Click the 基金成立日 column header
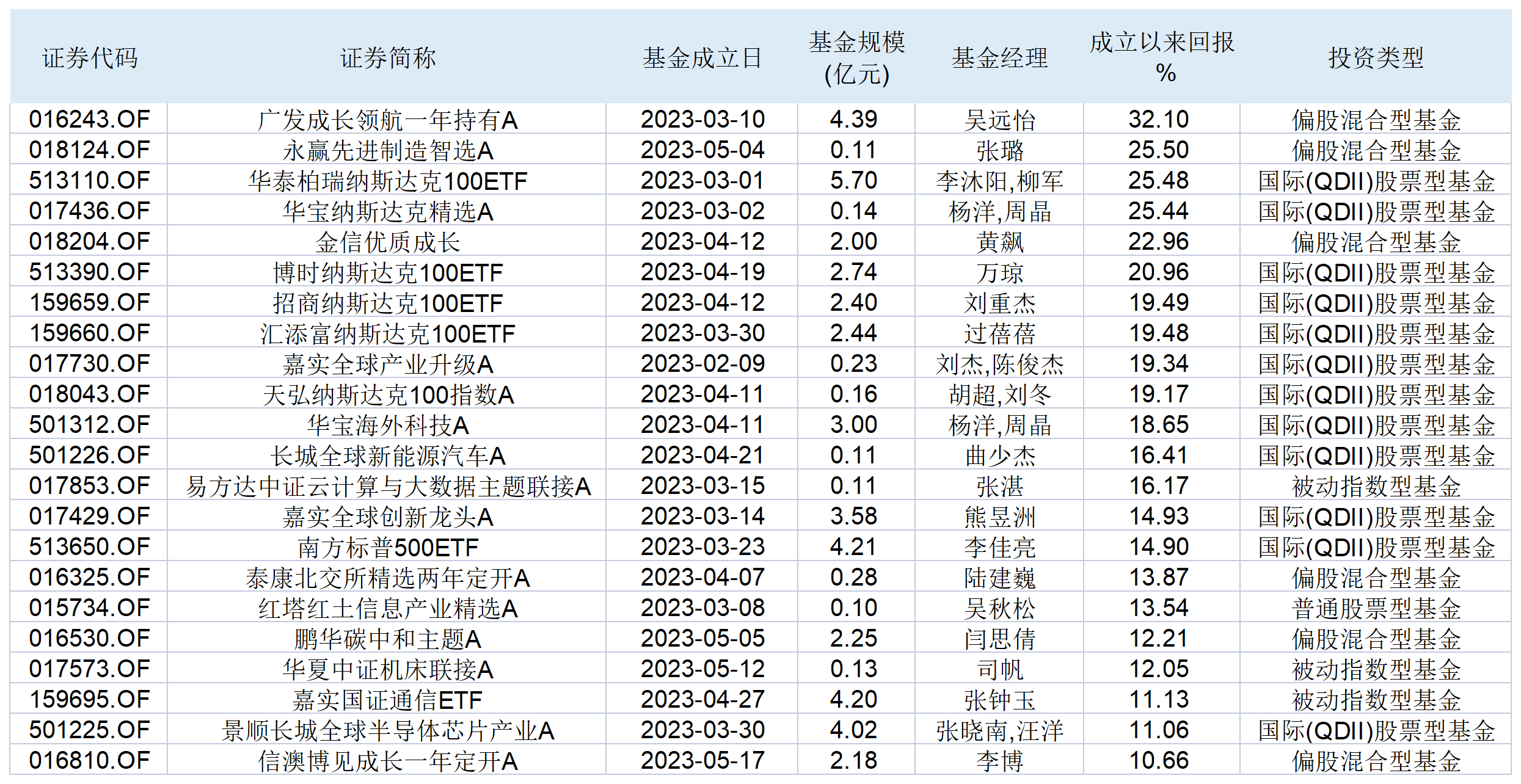 click(702, 58)
